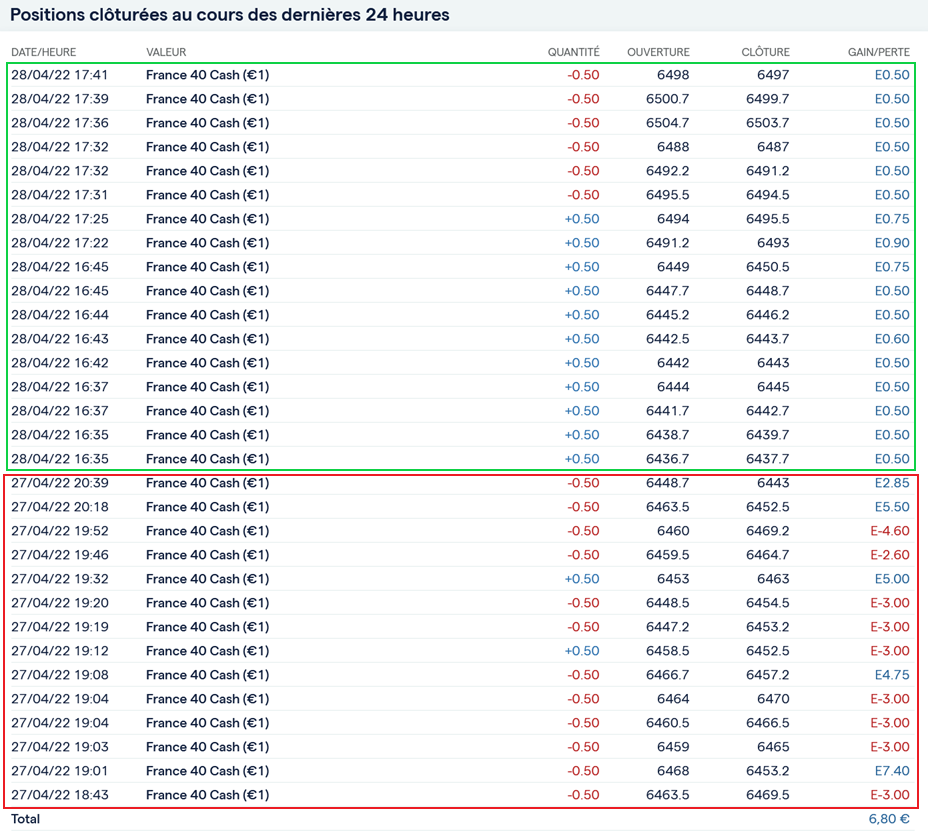This screenshot has height=838, width=929.
Task: Click the gain value E2.85
Action: point(892,483)
